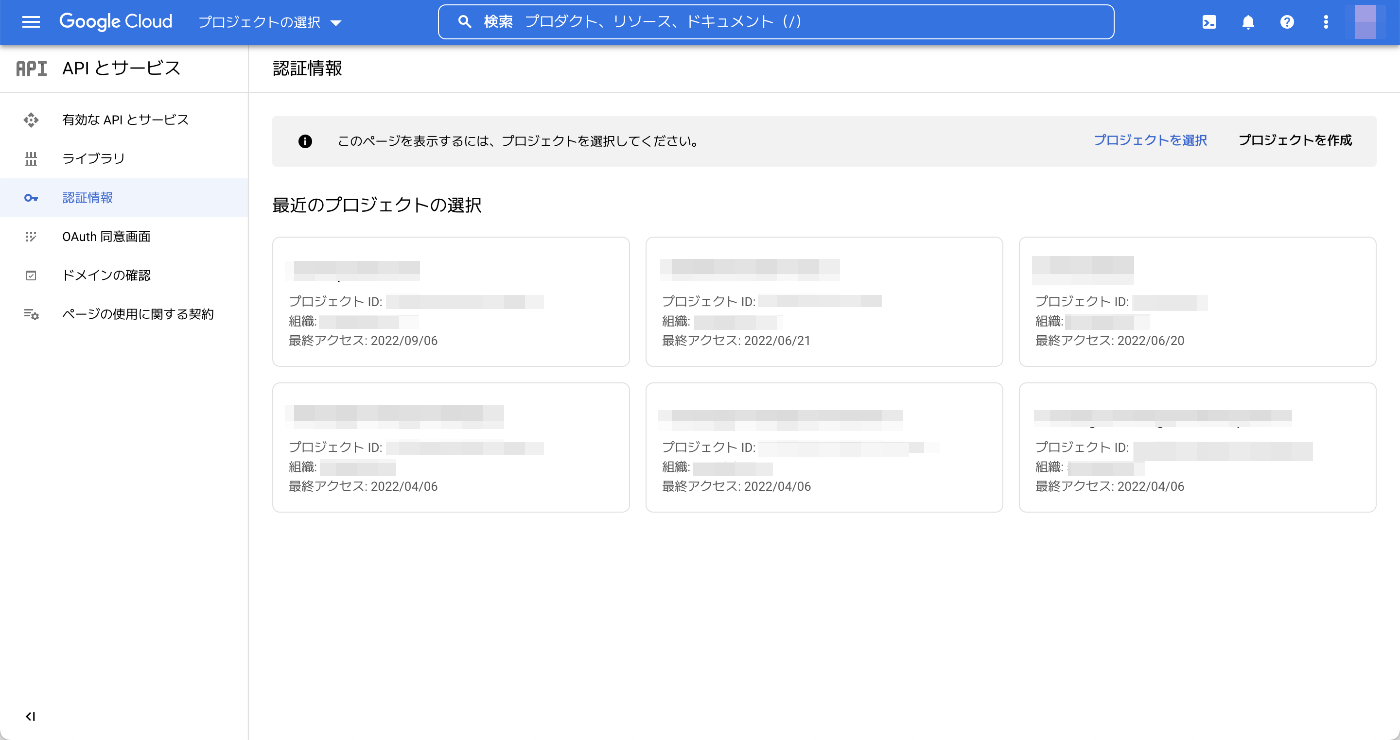
Task: Click the プロジェクトを作成 button
Action: pyautogui.click(x=1295, y=141)
